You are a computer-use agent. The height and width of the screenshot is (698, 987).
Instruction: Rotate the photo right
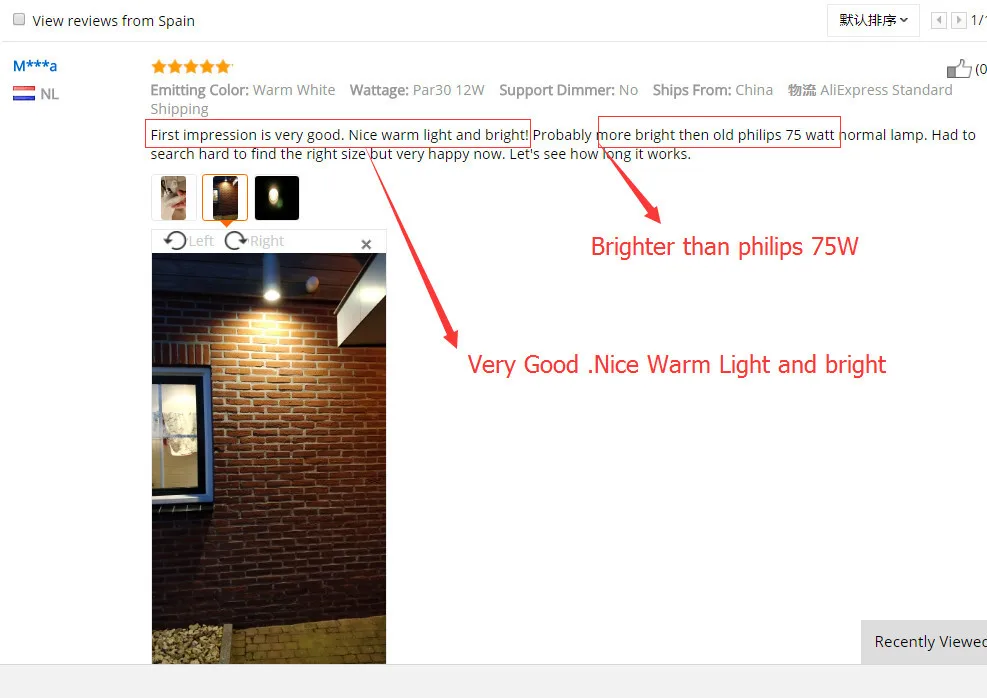coord(236,240)
